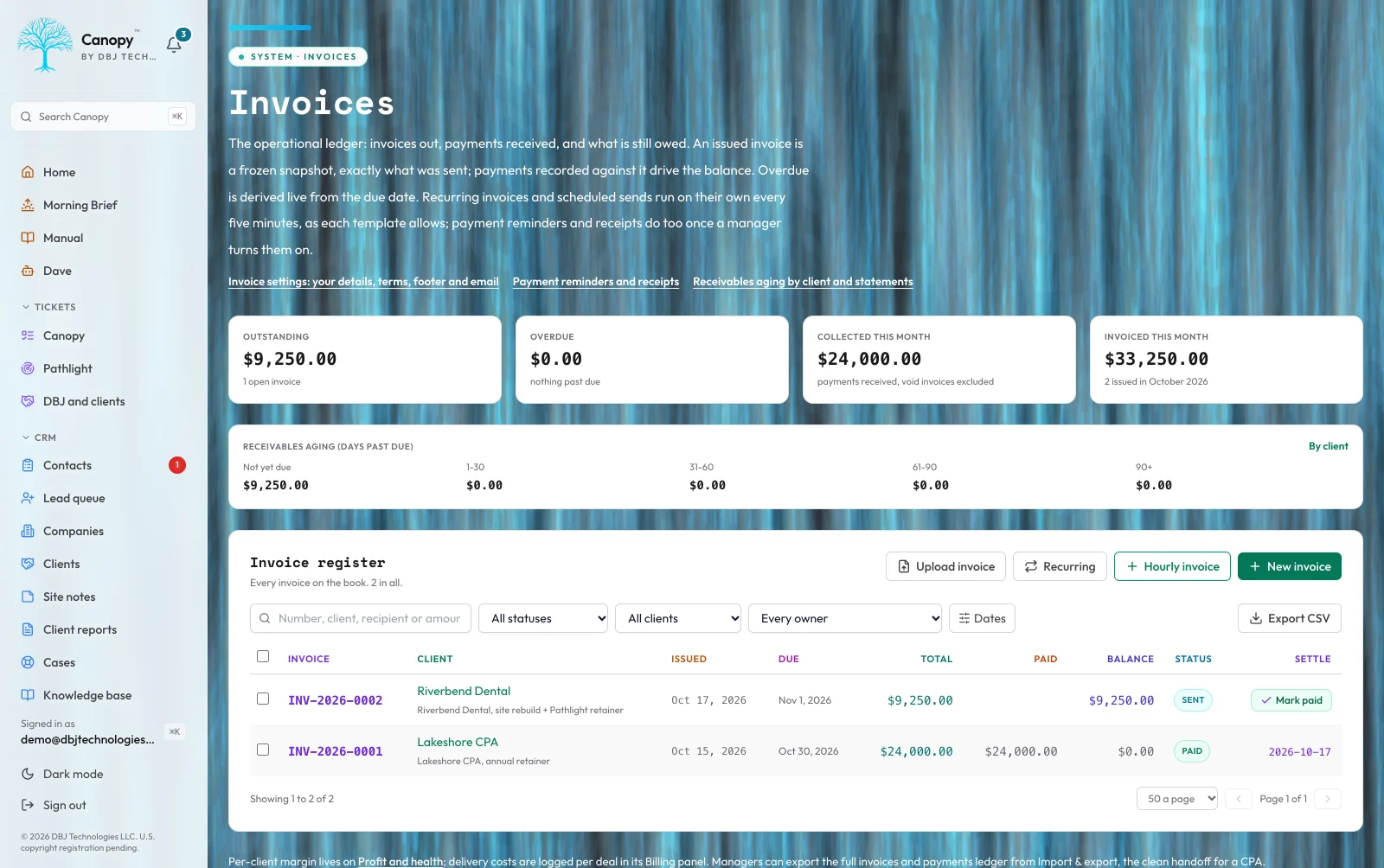Click the Contacts icon in CRM

(x=28, y=465)
